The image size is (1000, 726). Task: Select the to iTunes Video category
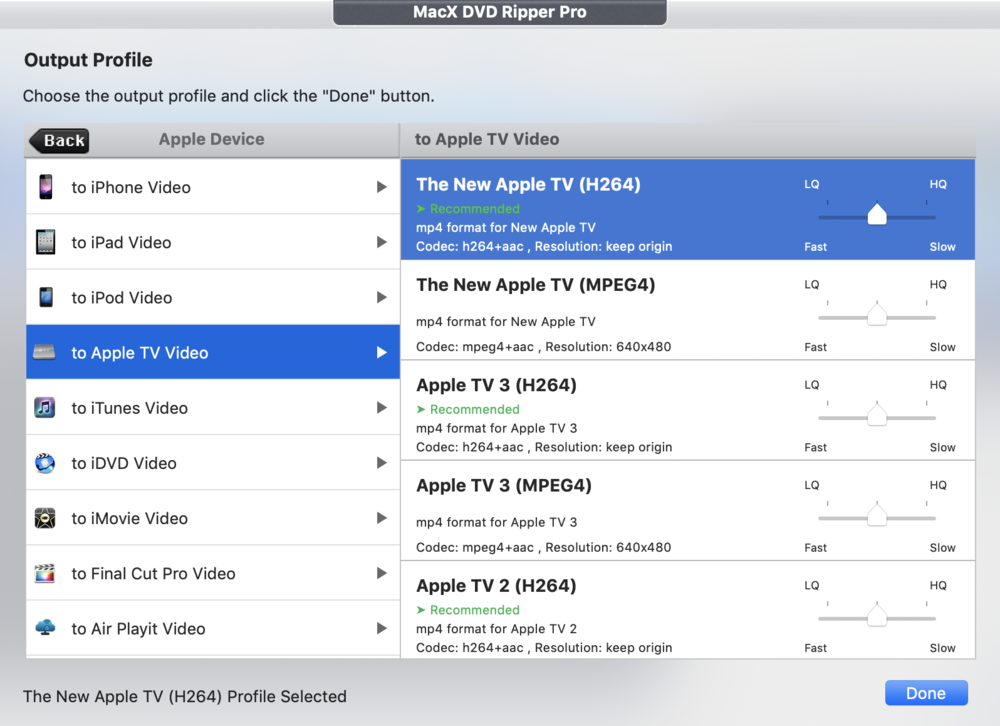coord(212,408)
